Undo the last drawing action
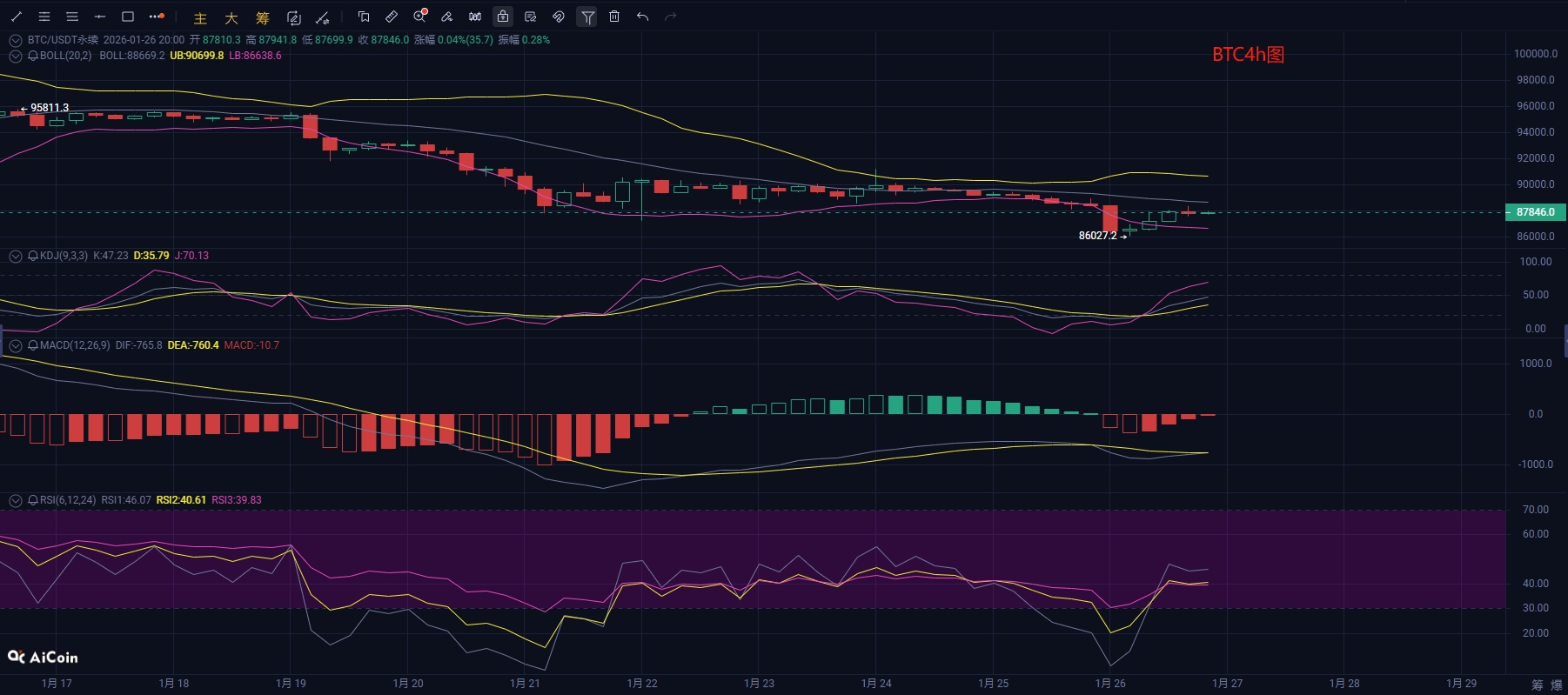The height and width of the screenshot is (695, 1568). pyautogui.click(x=642, y=17)
